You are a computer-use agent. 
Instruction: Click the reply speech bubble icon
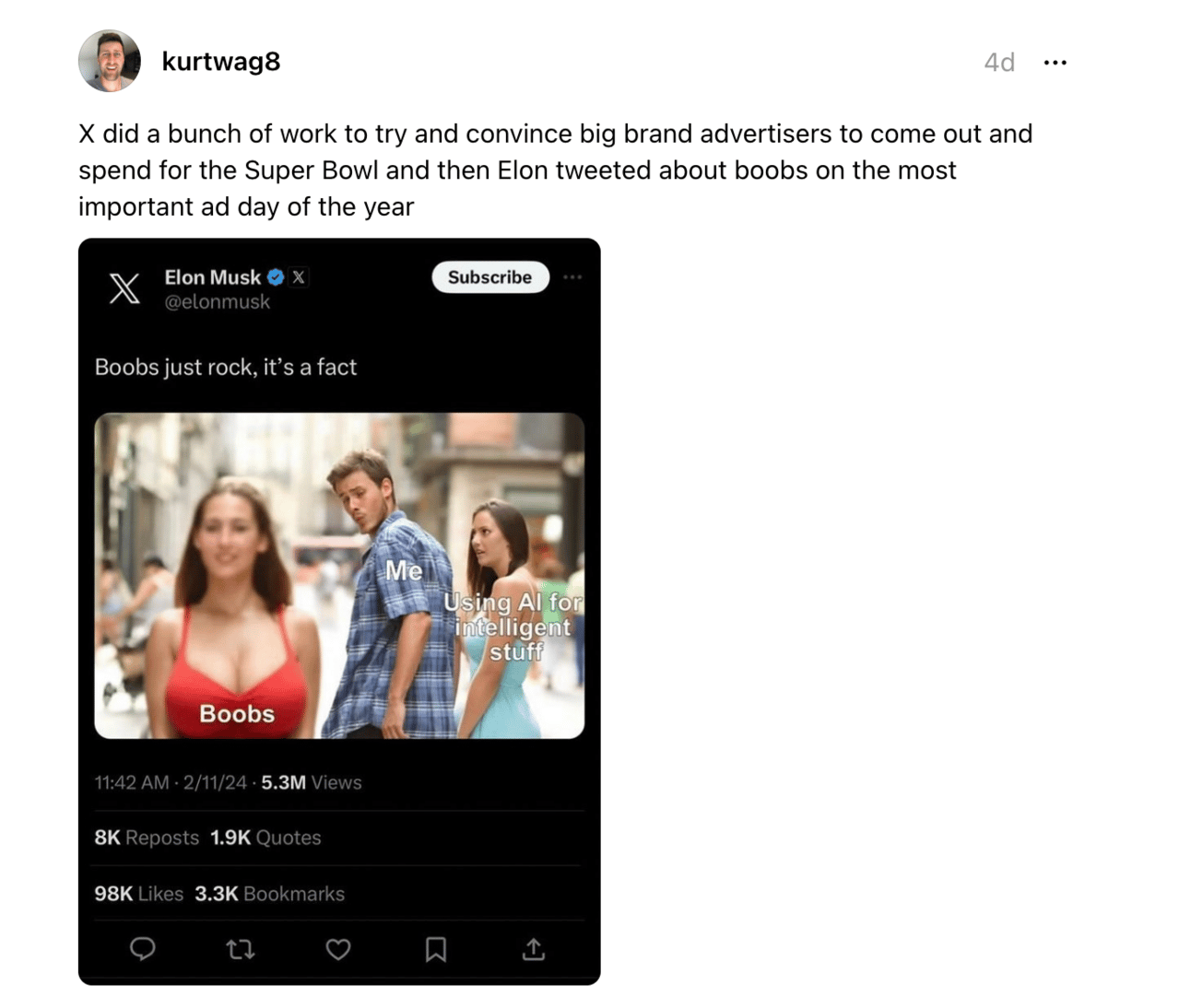click(x=143, y=949)
